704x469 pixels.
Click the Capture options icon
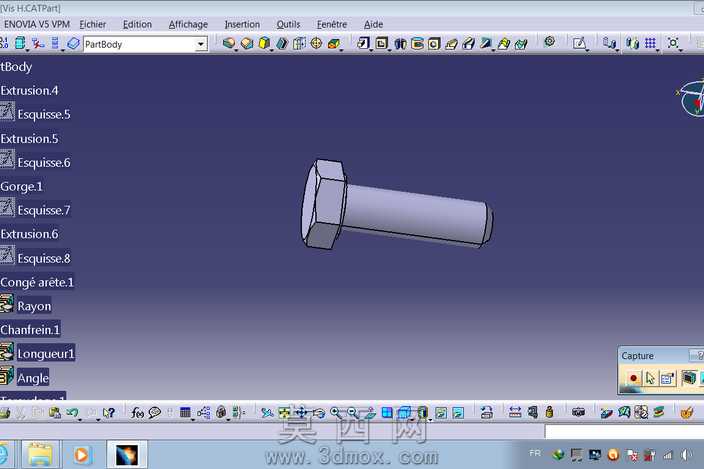coord(668,378)
